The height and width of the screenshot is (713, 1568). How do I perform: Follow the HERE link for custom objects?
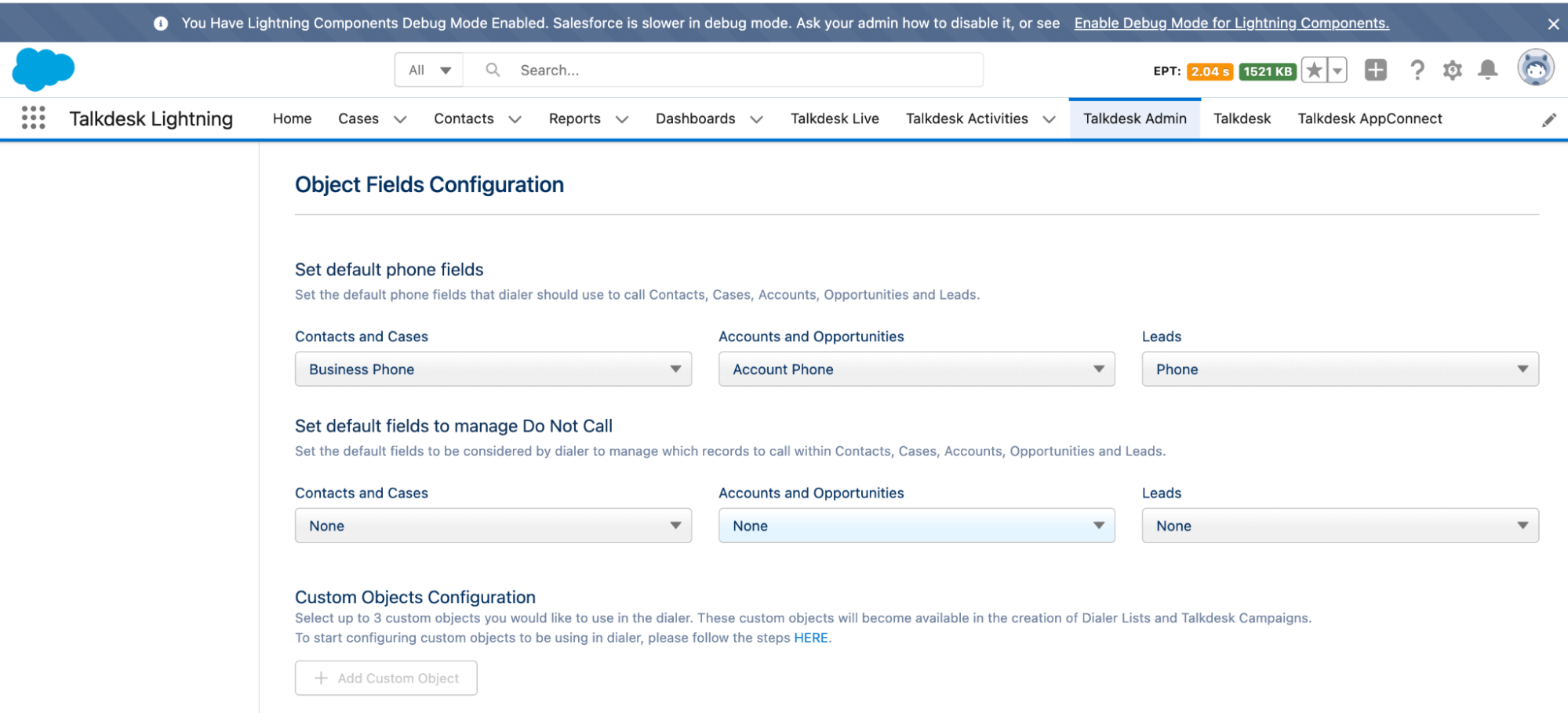(810, 638)
